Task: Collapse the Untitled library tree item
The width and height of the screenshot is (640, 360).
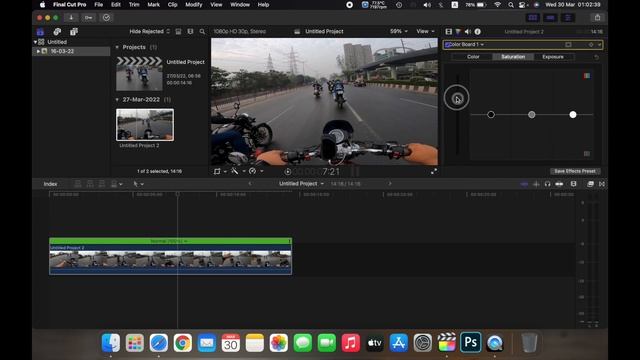Action: 35,42
